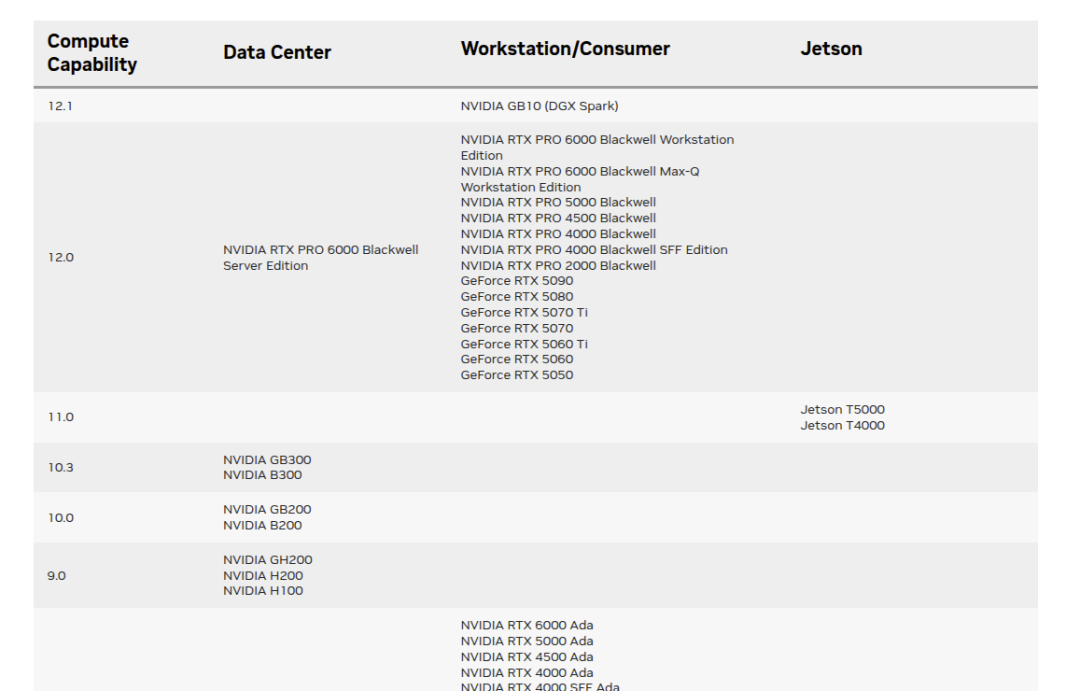
Task: Select the Jetson T5000 entry
Action: [842, 410]
